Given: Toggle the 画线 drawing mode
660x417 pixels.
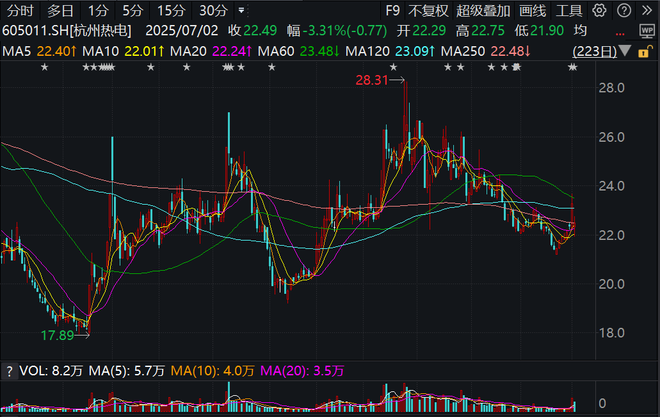Looking at the screenshot, I should pyautogui.click(x=534, y=11).
